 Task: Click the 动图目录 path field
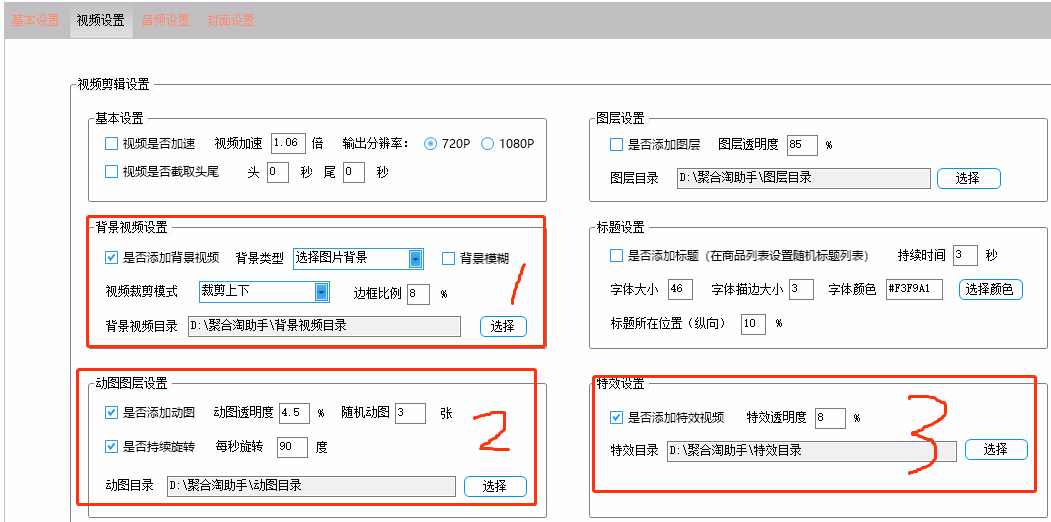coord(312,486)
